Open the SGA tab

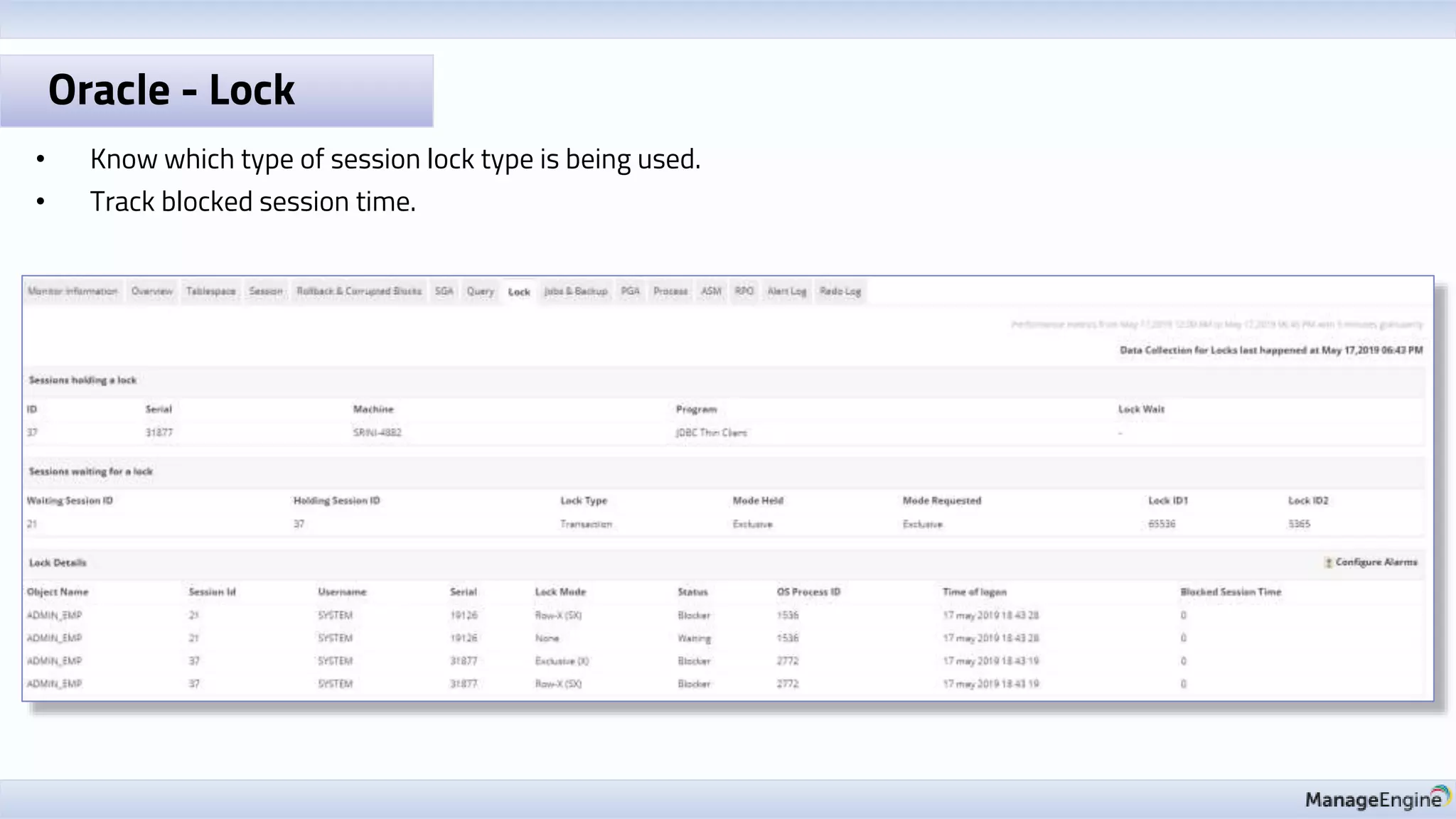pyautogui.click(x=444, y=291)
